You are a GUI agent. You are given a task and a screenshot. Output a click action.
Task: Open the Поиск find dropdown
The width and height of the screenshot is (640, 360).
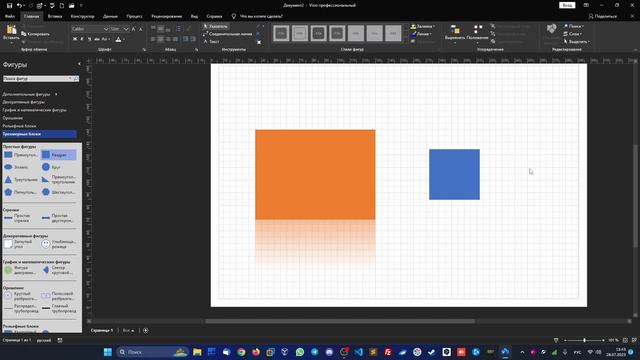pyautogui.click(x=574, y=26)
